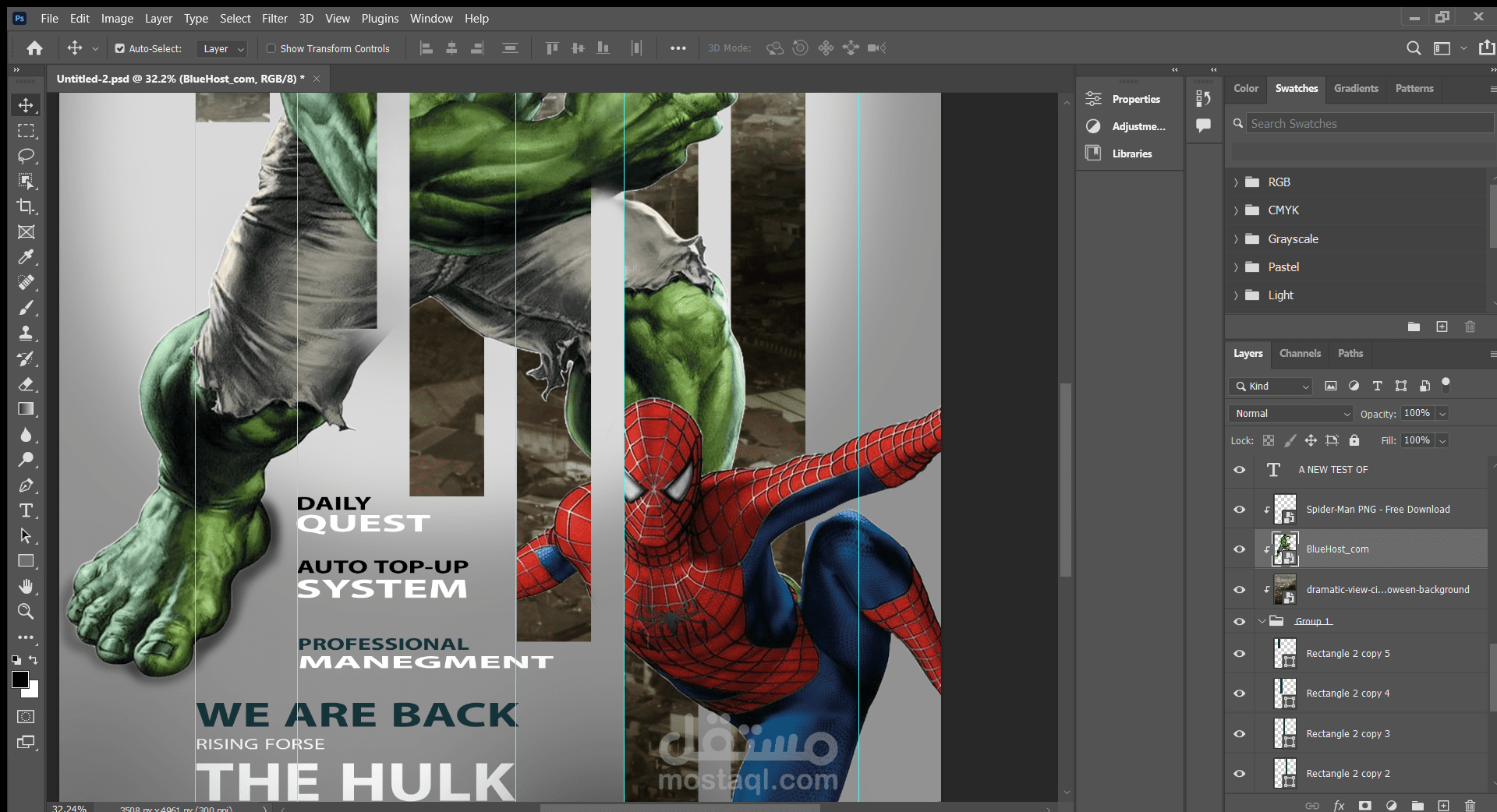Select the Horizontal Type tool
1497x812 pixels.
coord(26,510)
